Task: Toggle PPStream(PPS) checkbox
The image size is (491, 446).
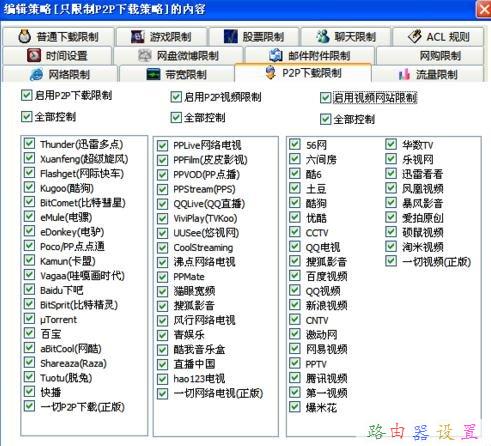Action: pos(162,189)
